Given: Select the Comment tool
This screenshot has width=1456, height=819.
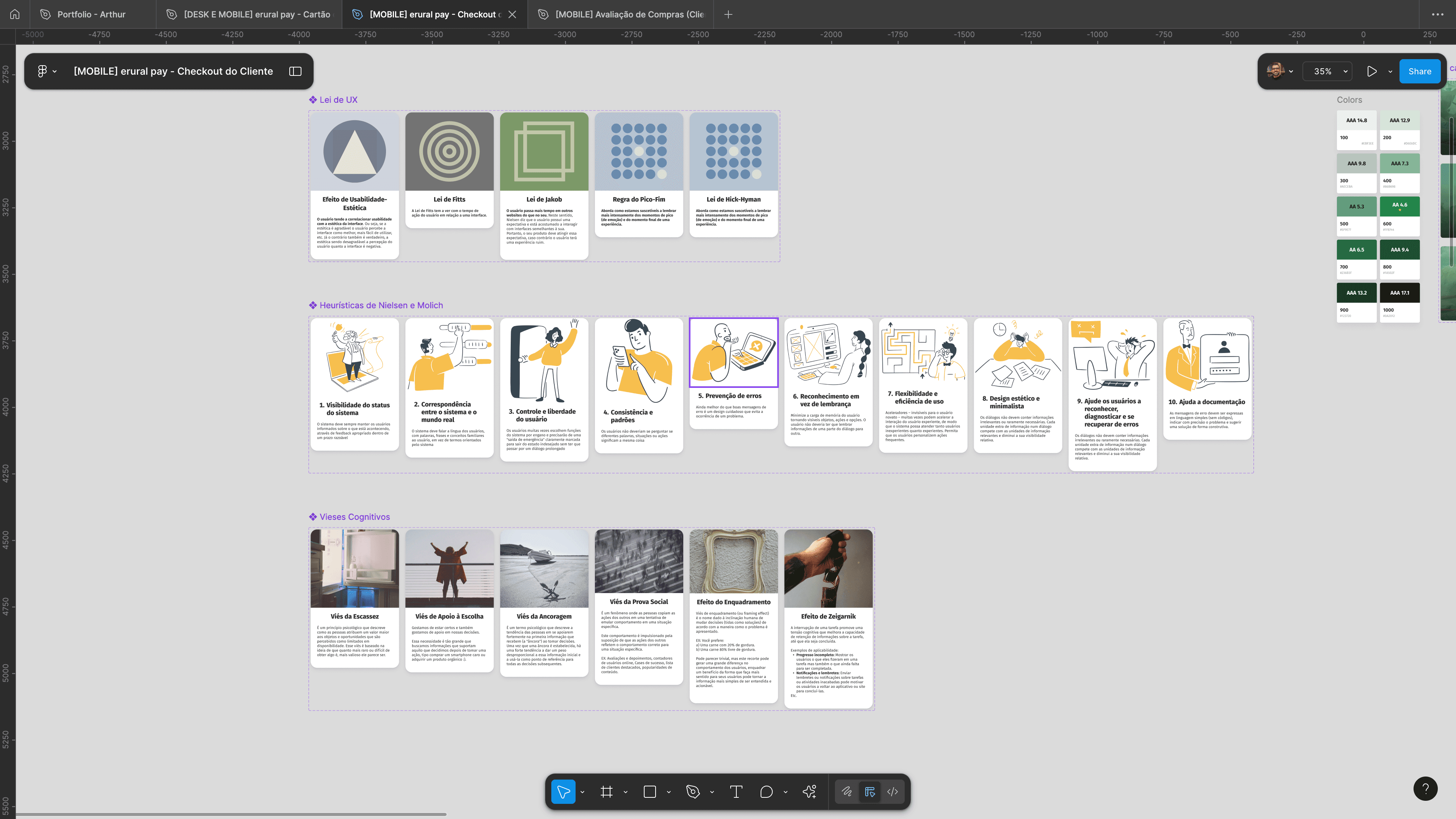Looking at the screenshot, I should [766, 791].
